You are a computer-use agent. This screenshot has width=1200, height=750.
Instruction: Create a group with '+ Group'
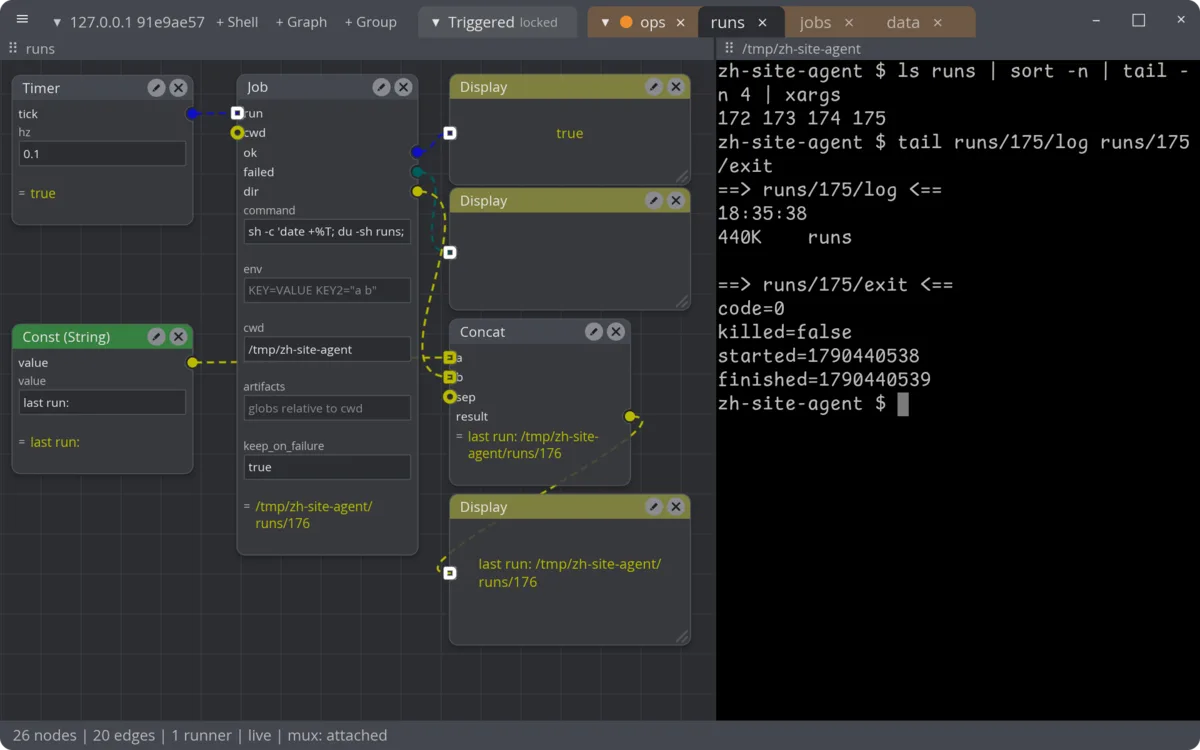[370, 22]
